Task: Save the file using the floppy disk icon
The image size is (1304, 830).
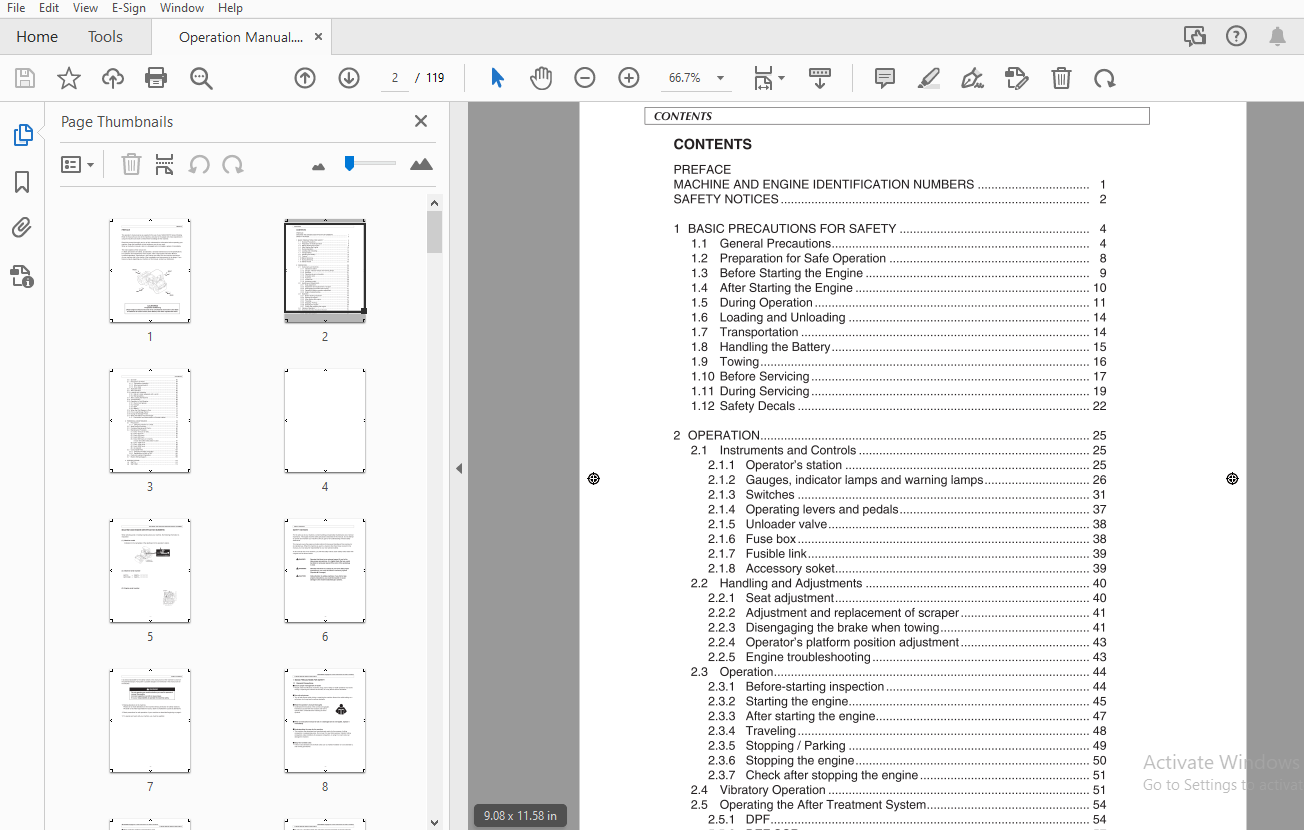Action: [25, 78]
